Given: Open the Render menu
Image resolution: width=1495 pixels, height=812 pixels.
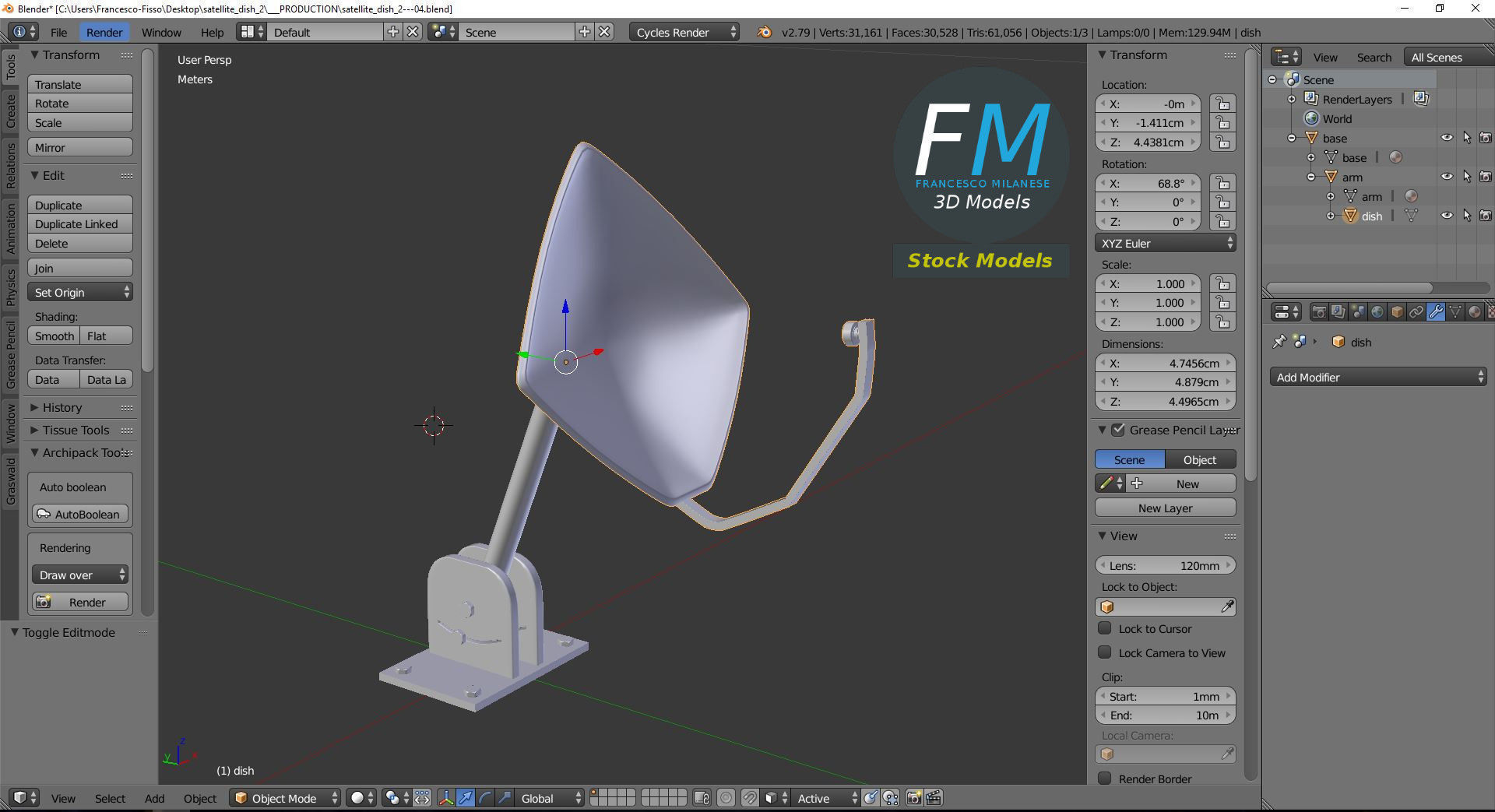Looking at the screenshot, I should tap(104, 32).
